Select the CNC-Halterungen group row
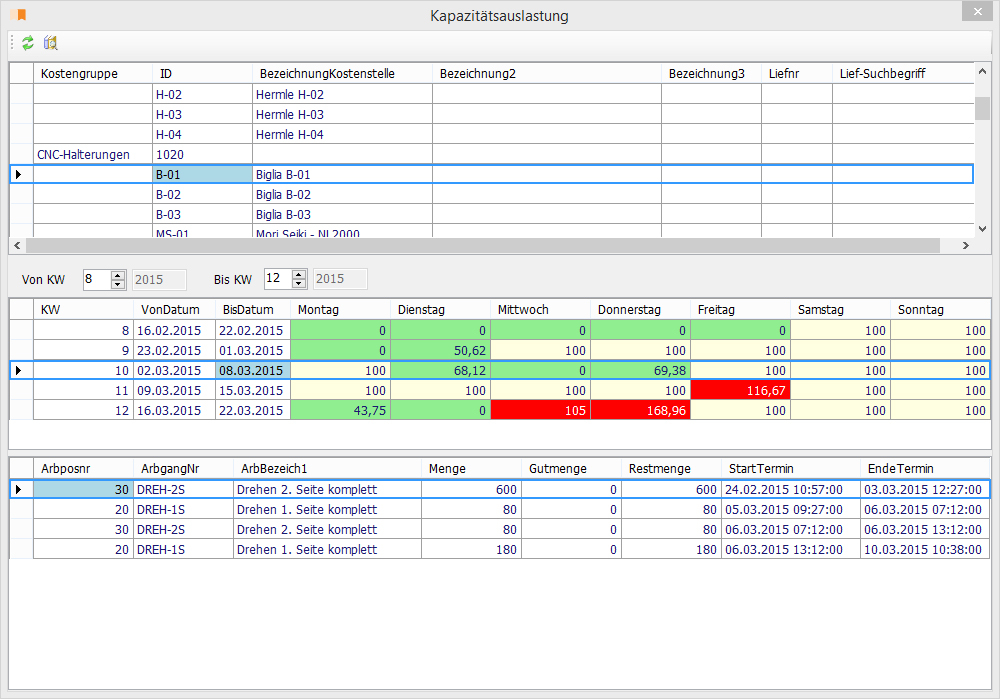The image size is (1000, 699). pyautogui.click(x=83, y=154)
